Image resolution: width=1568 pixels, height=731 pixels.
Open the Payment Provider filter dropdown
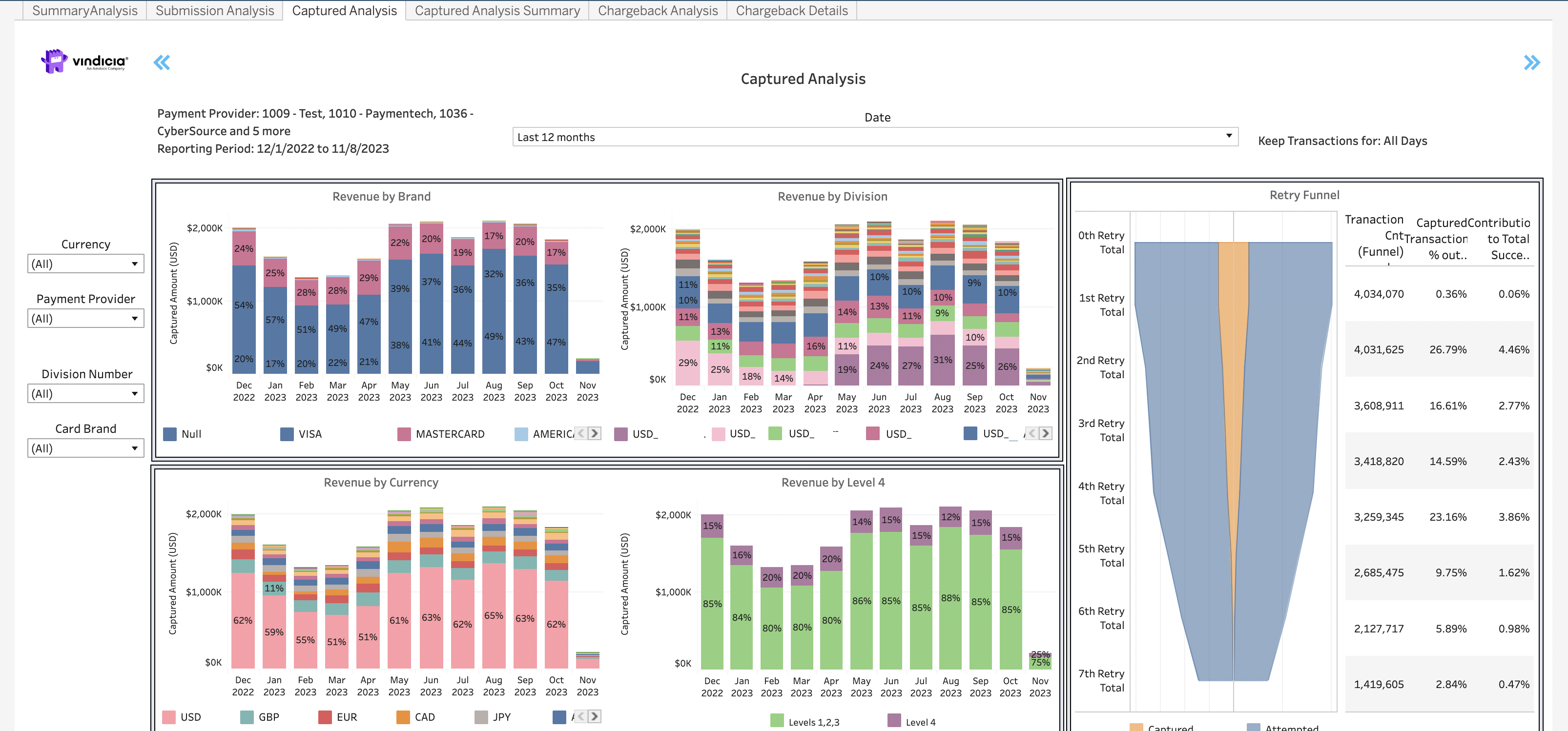click(86, 318)
